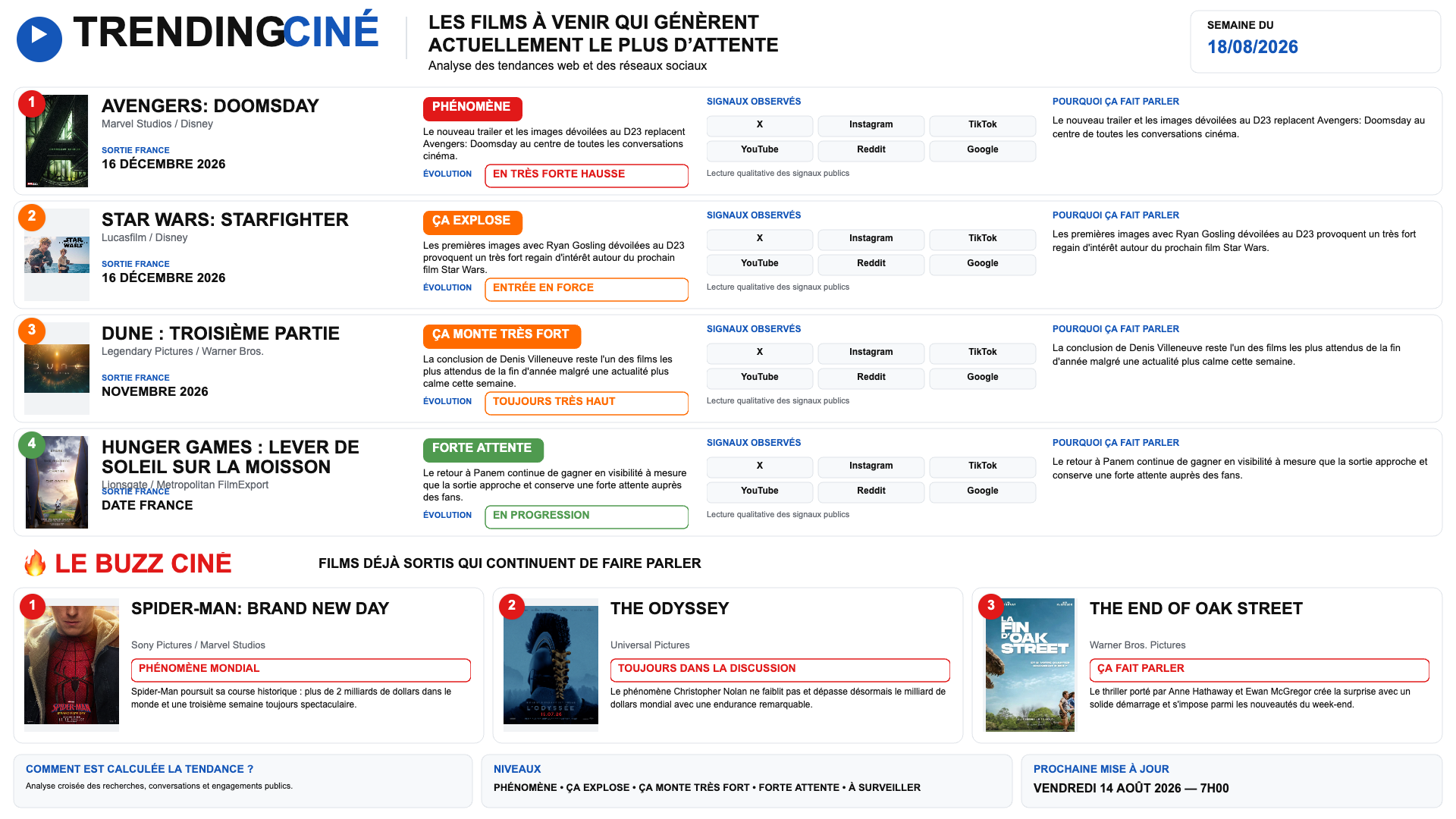The image size is (1456, 819).
Task: Click rank badge 4 on Hunger Games
Action: point(32,444)
